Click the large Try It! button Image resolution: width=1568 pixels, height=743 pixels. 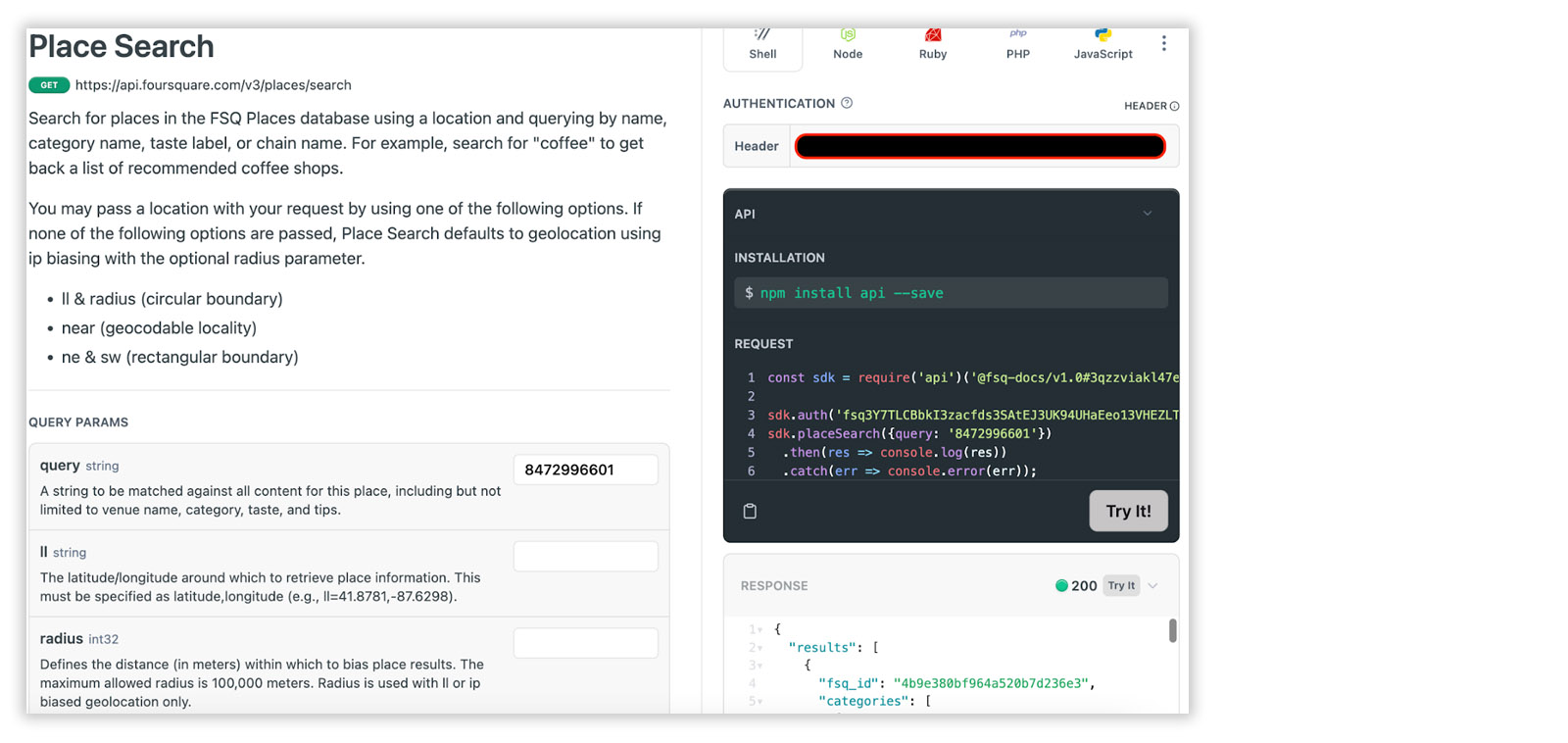pos(1128,511)
